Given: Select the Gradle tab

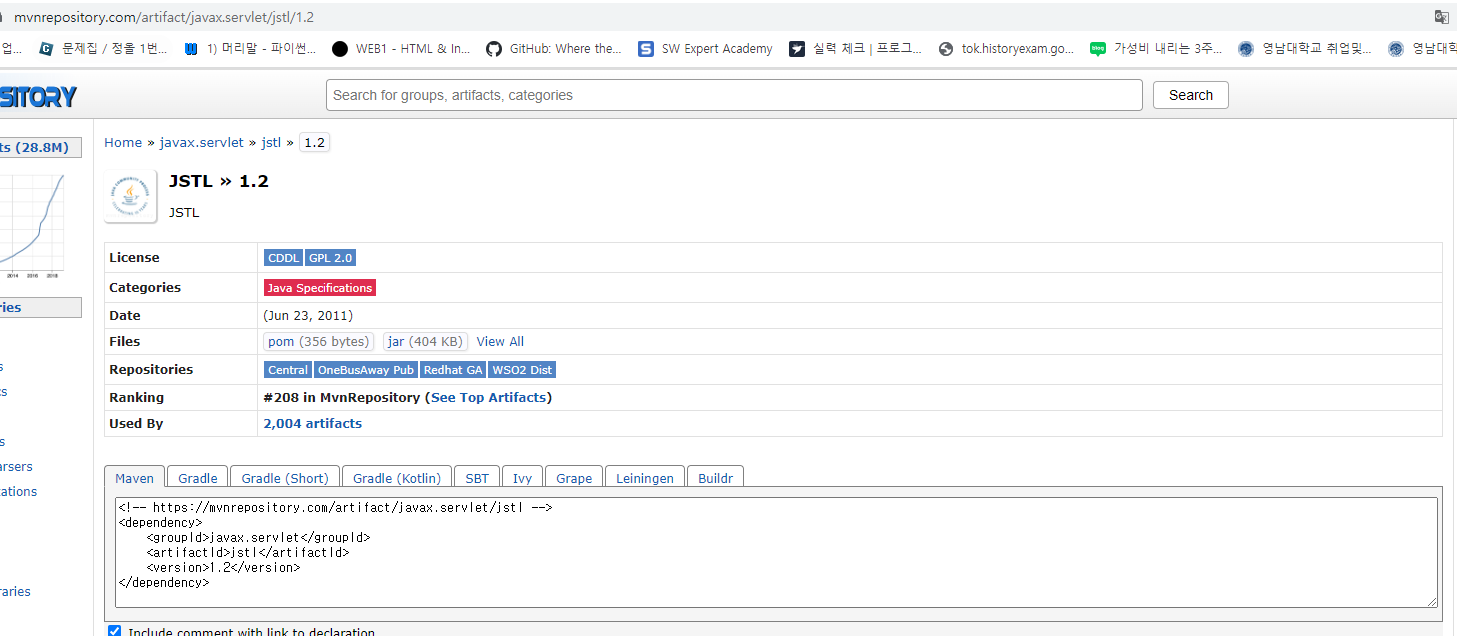Looking at the screenshot, I should click(x=198, y=478).
